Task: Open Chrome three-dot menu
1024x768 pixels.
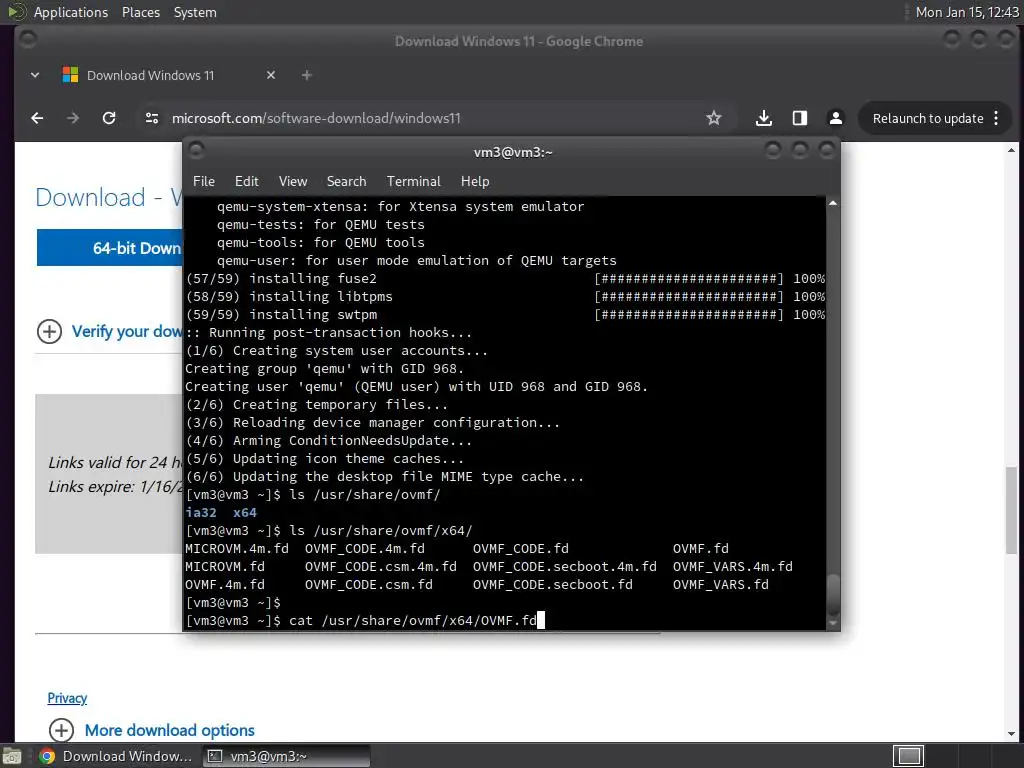Action: click(x=996, y=118)
